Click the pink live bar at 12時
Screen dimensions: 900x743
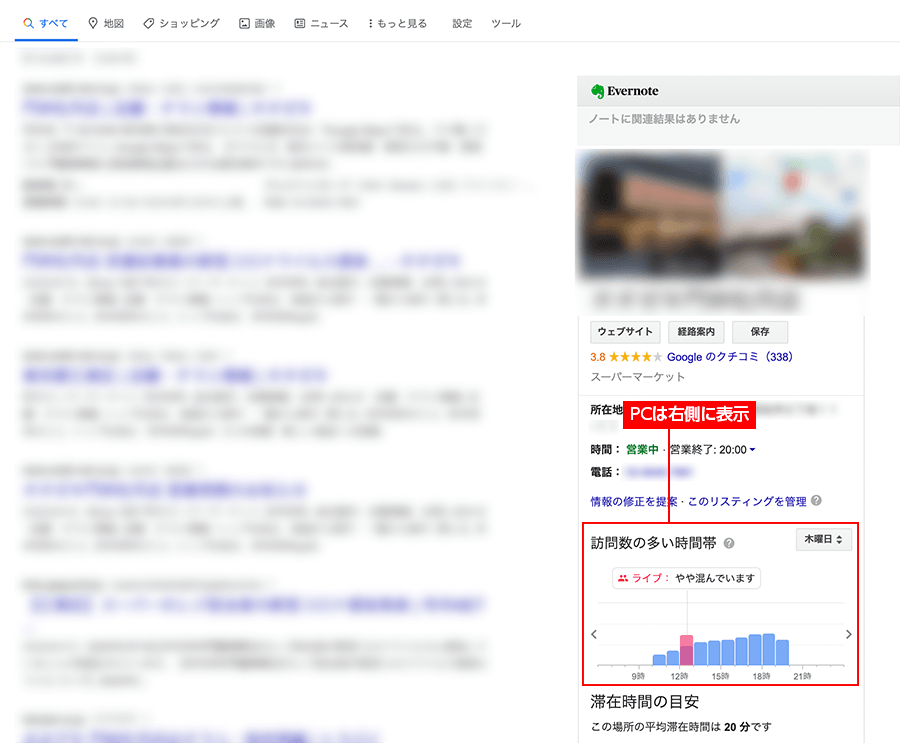[x=686, y=650]
